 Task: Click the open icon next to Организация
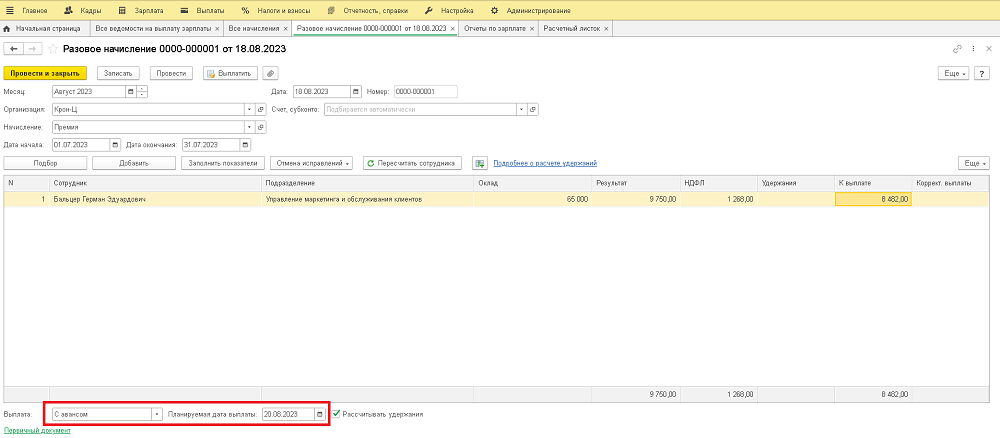(x=262, y=110)
